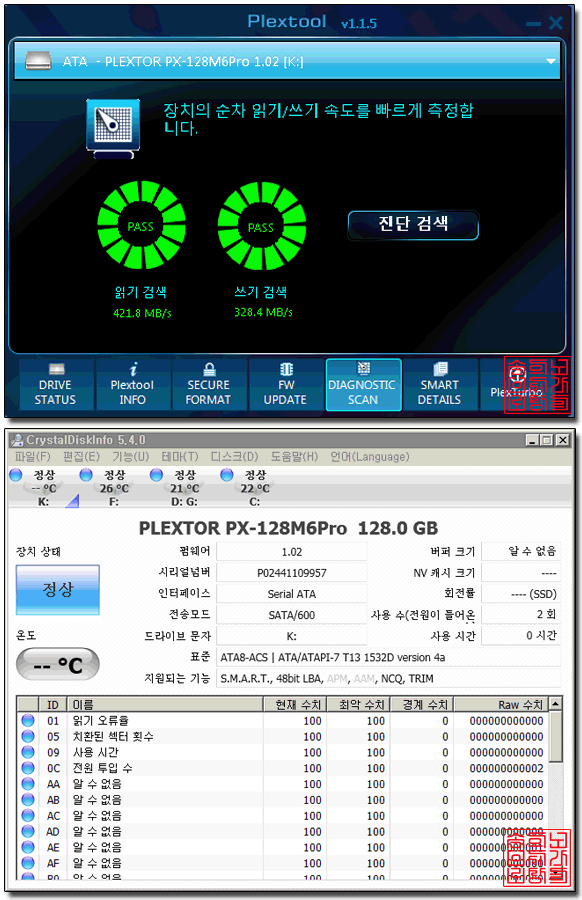Start the 진단 검색 diagnostic scan
Image resolution: width=582 pixels, height=900 pixels.
[413, 224]
